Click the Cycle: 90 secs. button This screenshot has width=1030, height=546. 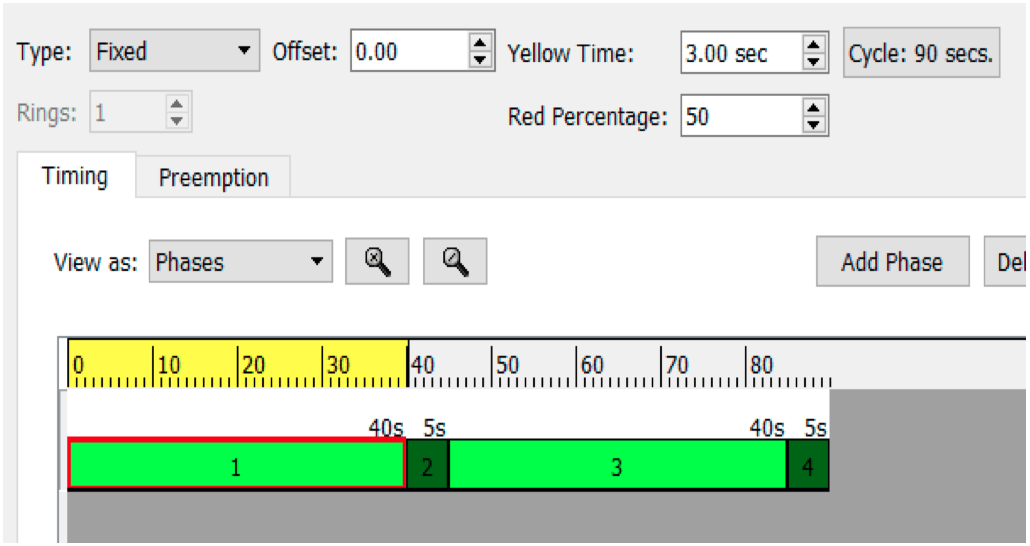coord(921,53)
